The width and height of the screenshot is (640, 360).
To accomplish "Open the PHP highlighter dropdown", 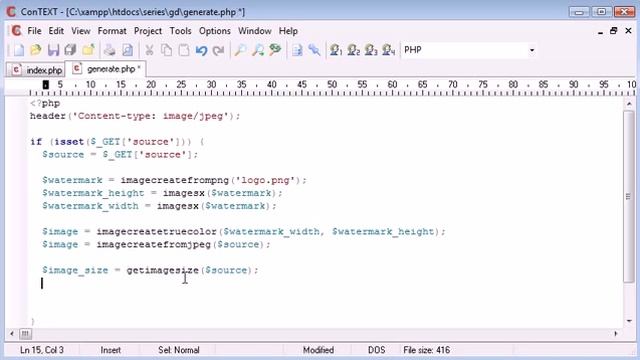I will tap(531, 50).
